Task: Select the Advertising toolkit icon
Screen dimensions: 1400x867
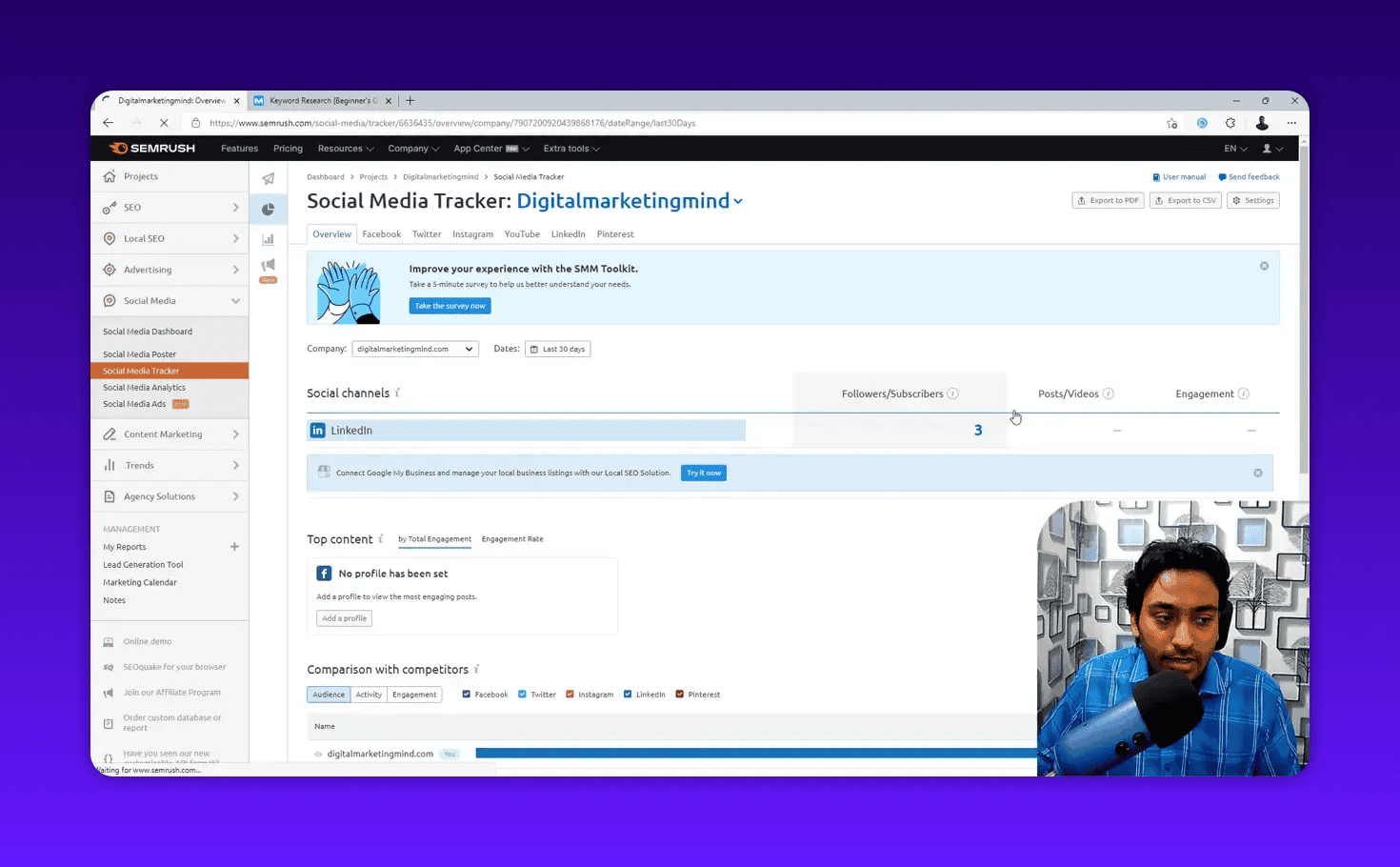Action: (x=110, y=270)
